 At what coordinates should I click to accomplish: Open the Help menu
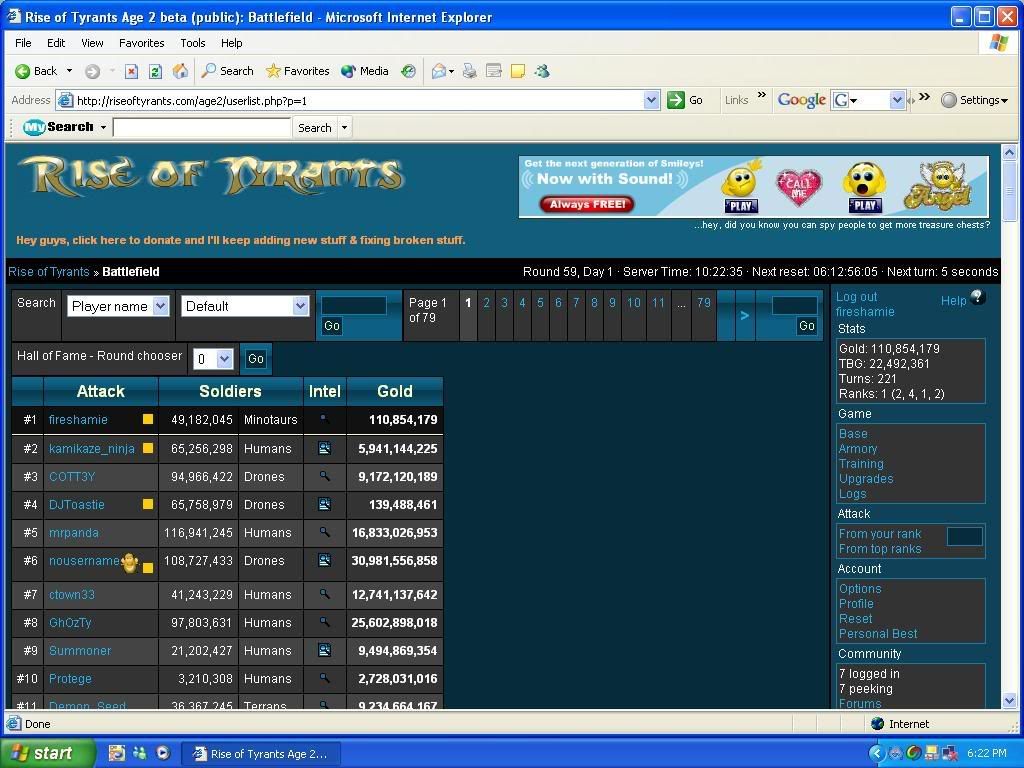point(231,43)
